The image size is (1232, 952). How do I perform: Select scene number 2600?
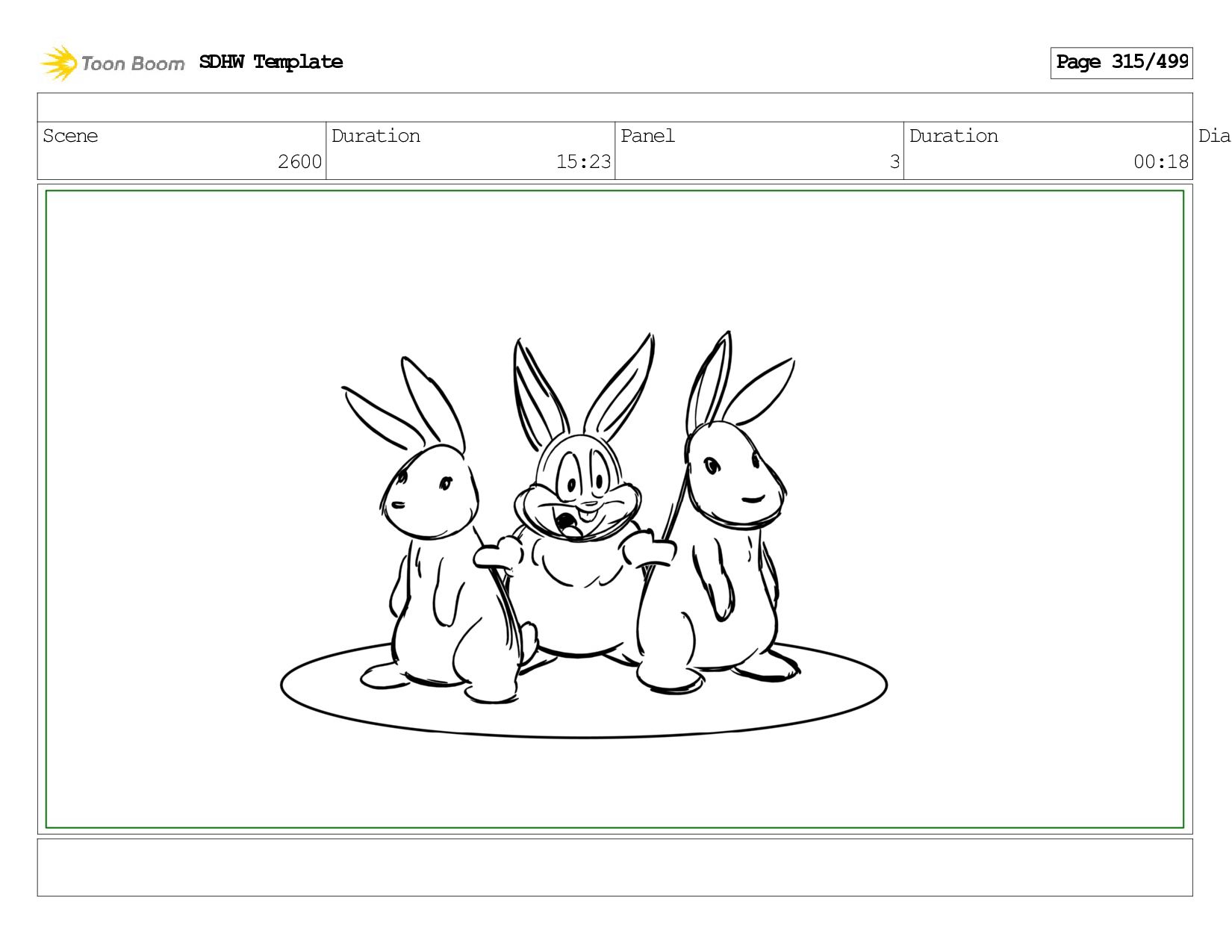[x=299, y=162]
